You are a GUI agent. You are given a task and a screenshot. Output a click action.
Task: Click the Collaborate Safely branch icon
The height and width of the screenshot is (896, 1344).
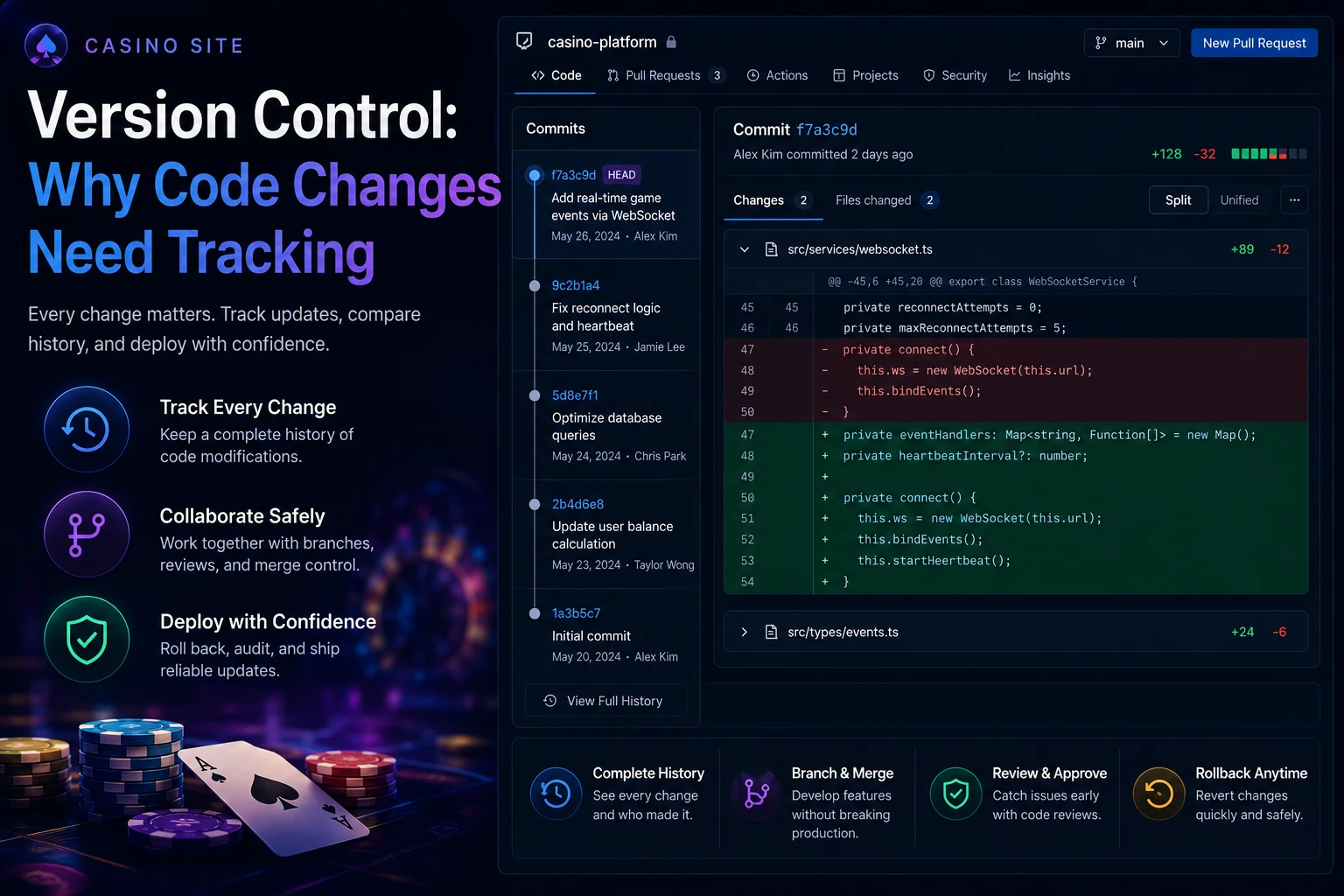click(87, 534)
